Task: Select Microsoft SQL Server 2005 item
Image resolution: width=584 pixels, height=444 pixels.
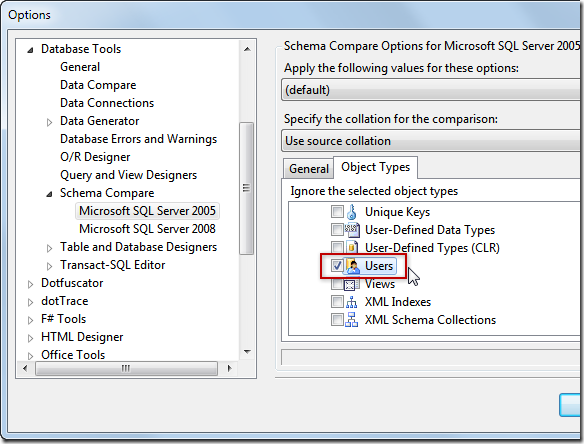Action: coord(147,211)
